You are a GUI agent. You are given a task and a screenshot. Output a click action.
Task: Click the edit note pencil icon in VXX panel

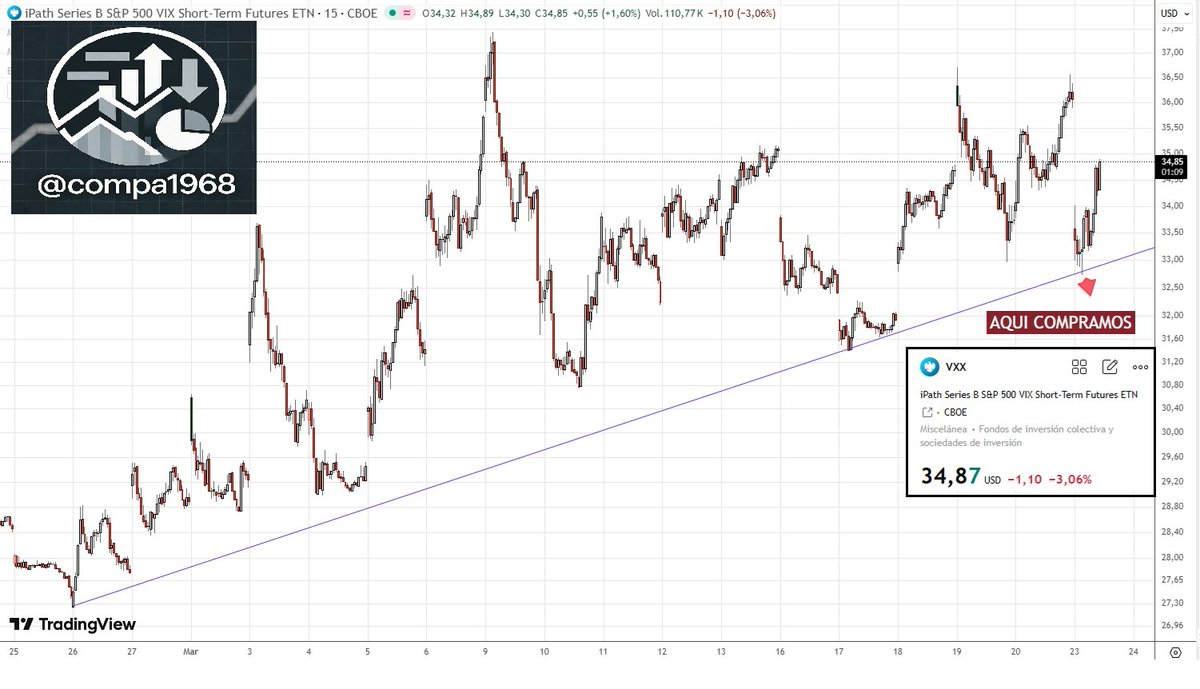pyautogui.click(x=1109, y=367)
